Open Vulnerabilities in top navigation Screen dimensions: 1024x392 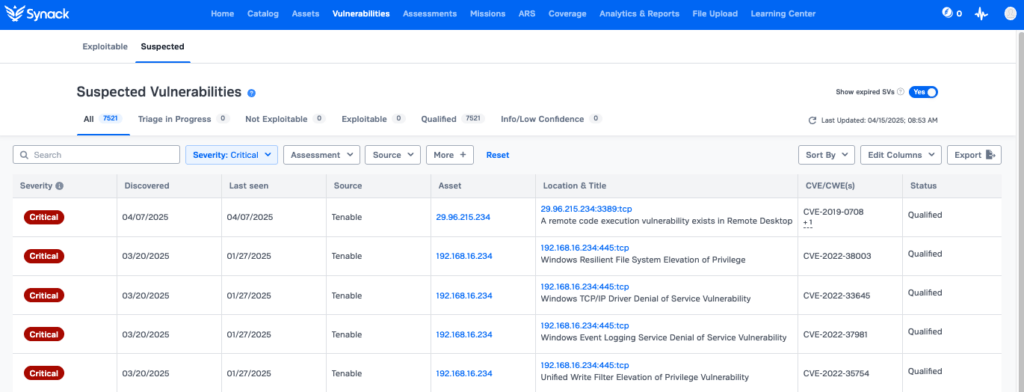click(x=361, y=14)
